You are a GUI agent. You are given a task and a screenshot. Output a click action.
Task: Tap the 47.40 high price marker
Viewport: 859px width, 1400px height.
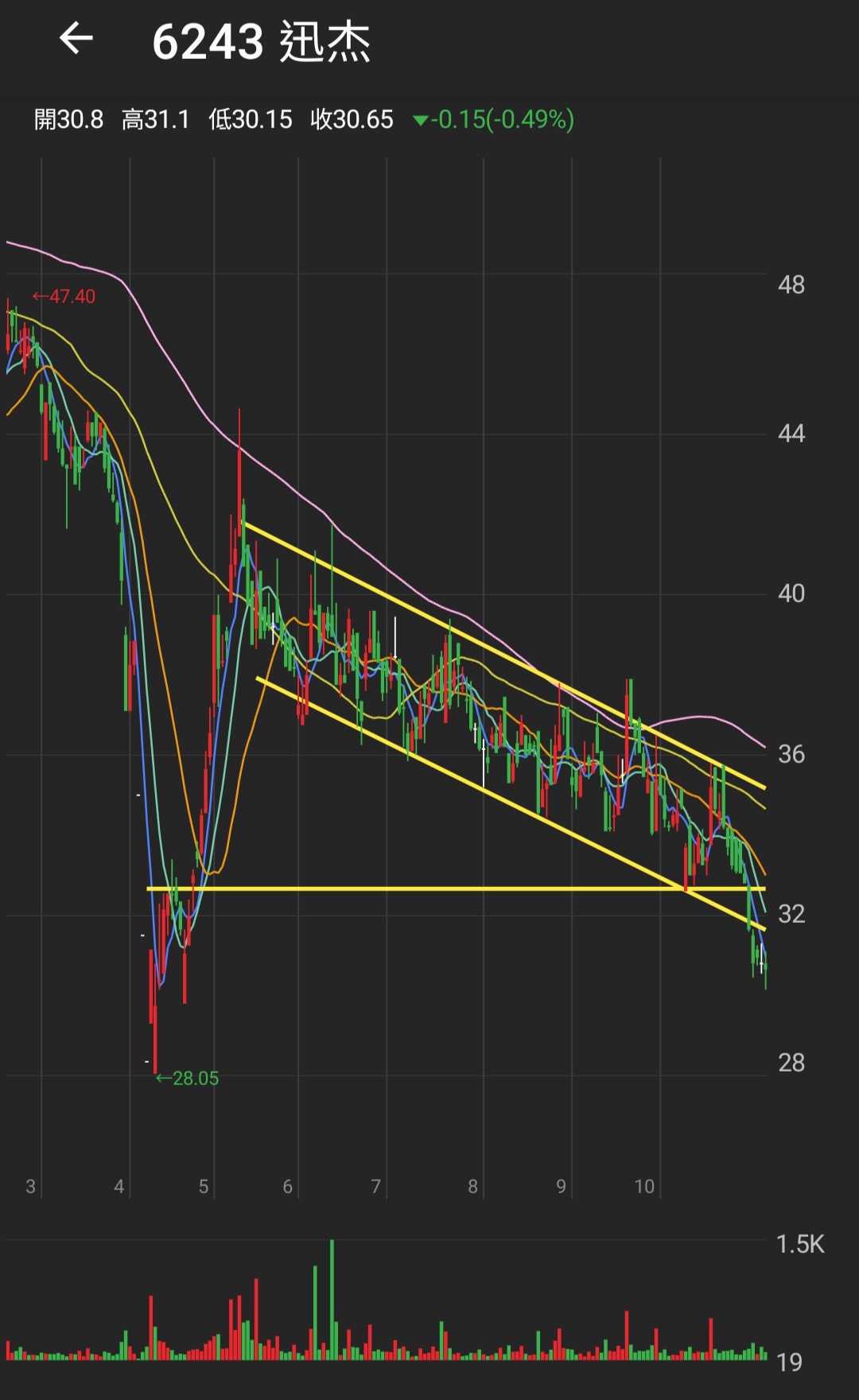(x=64, y=297)
